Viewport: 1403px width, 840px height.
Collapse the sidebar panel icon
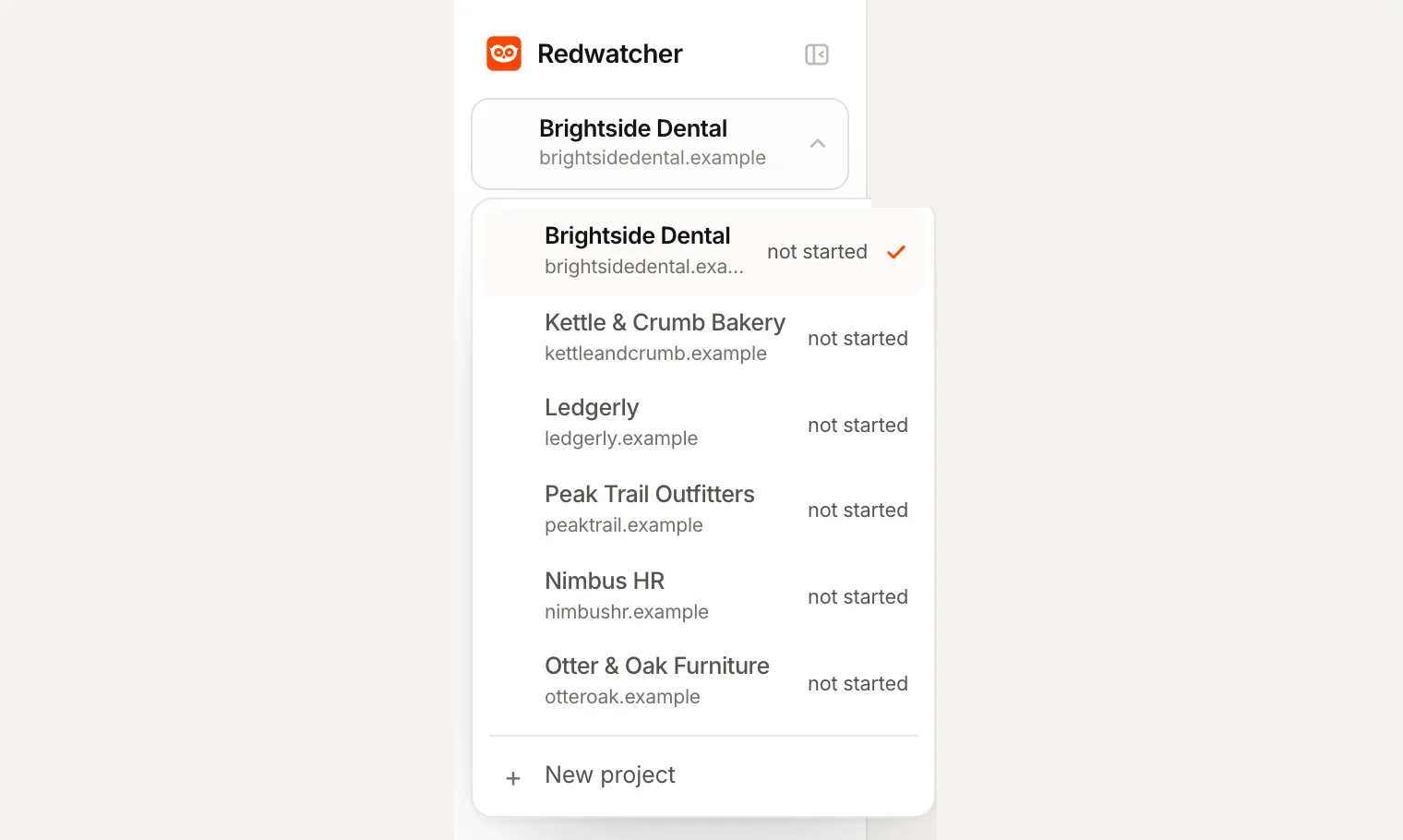pyautogui.click(x=817, y=54)
